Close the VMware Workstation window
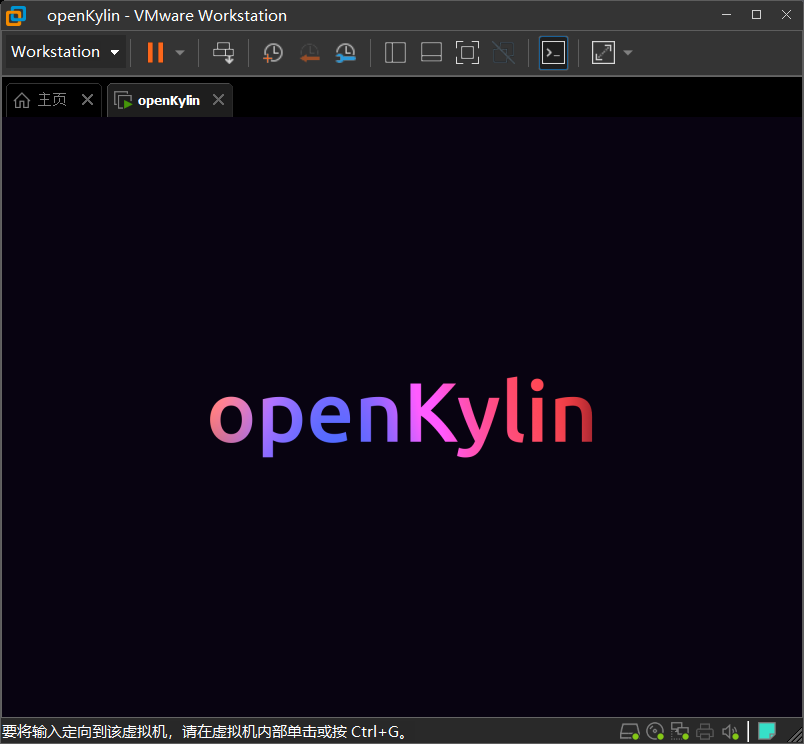 tap(787, 15)
